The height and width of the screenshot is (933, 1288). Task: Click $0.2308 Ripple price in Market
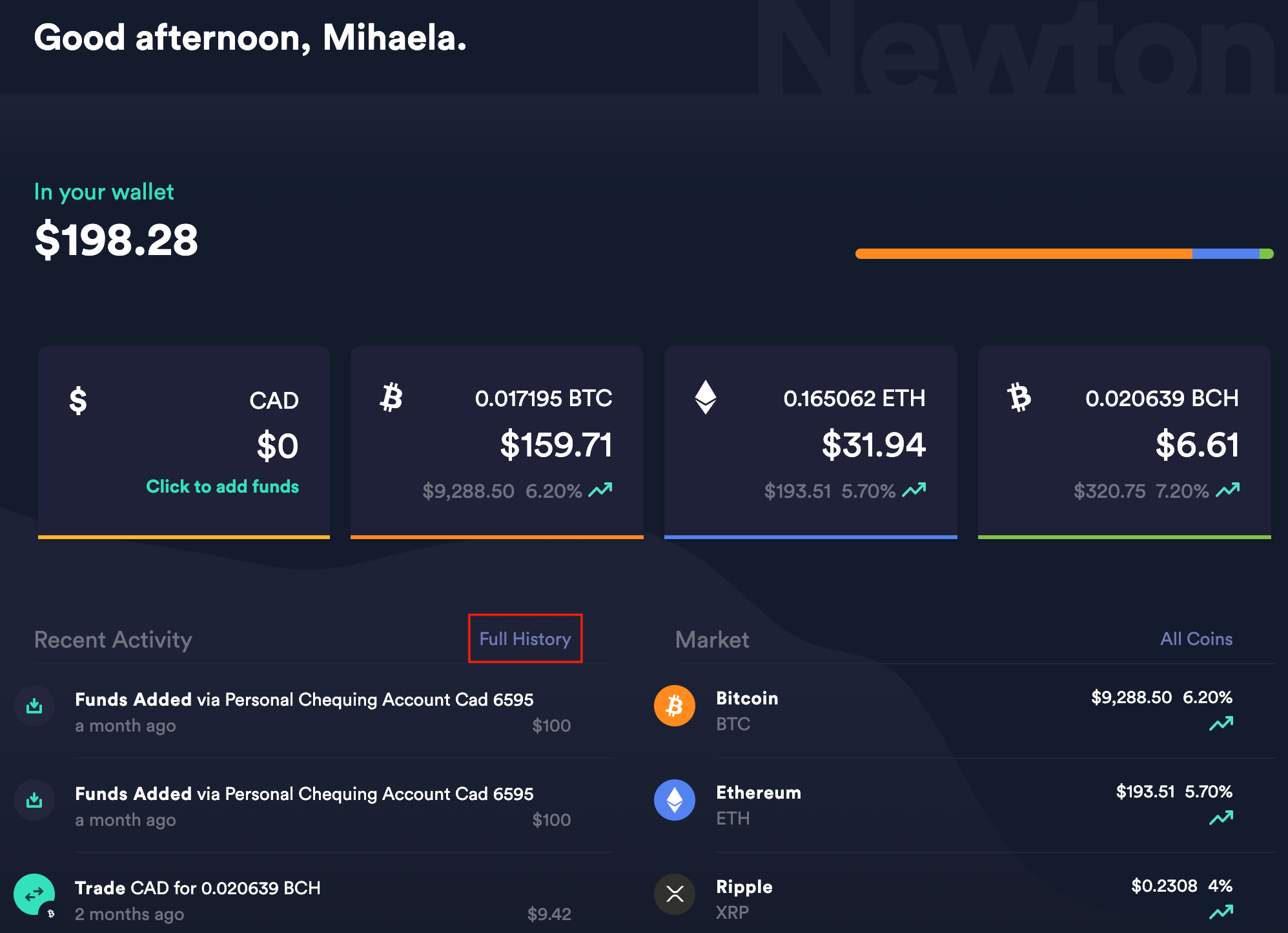click(1164, 885)
